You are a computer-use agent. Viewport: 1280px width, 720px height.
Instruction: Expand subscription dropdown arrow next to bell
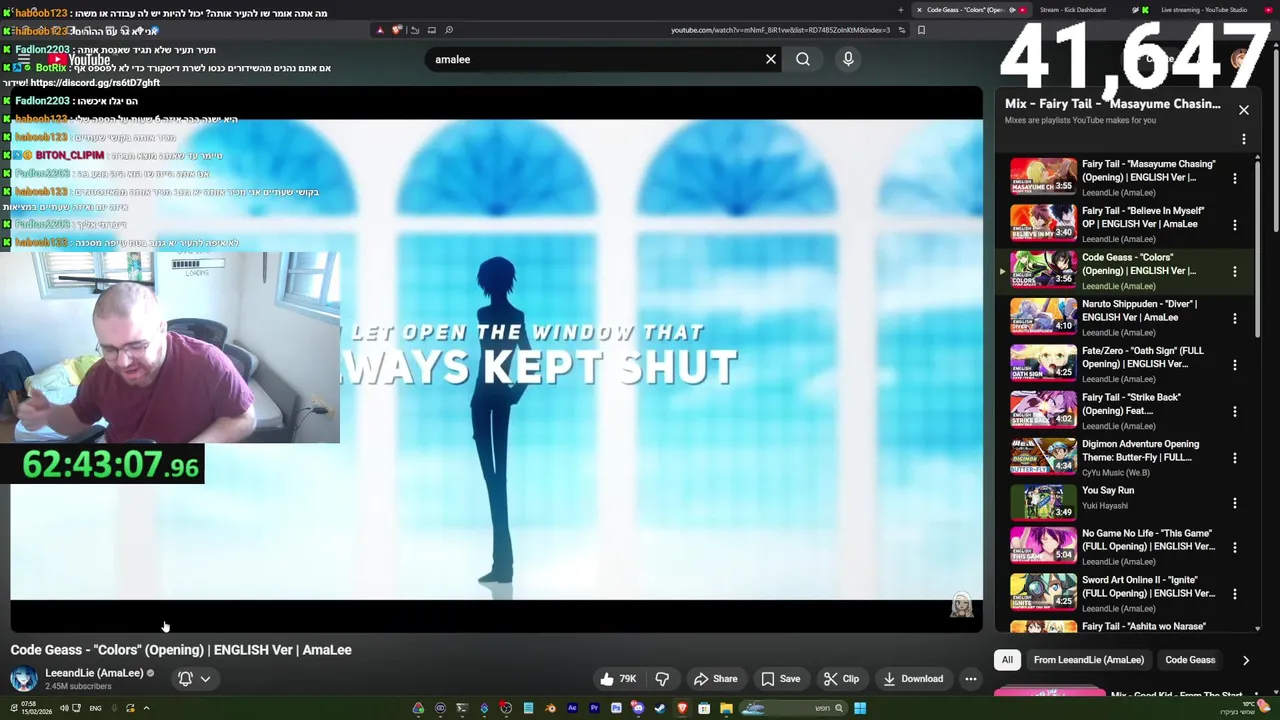(x=205, y=679)
